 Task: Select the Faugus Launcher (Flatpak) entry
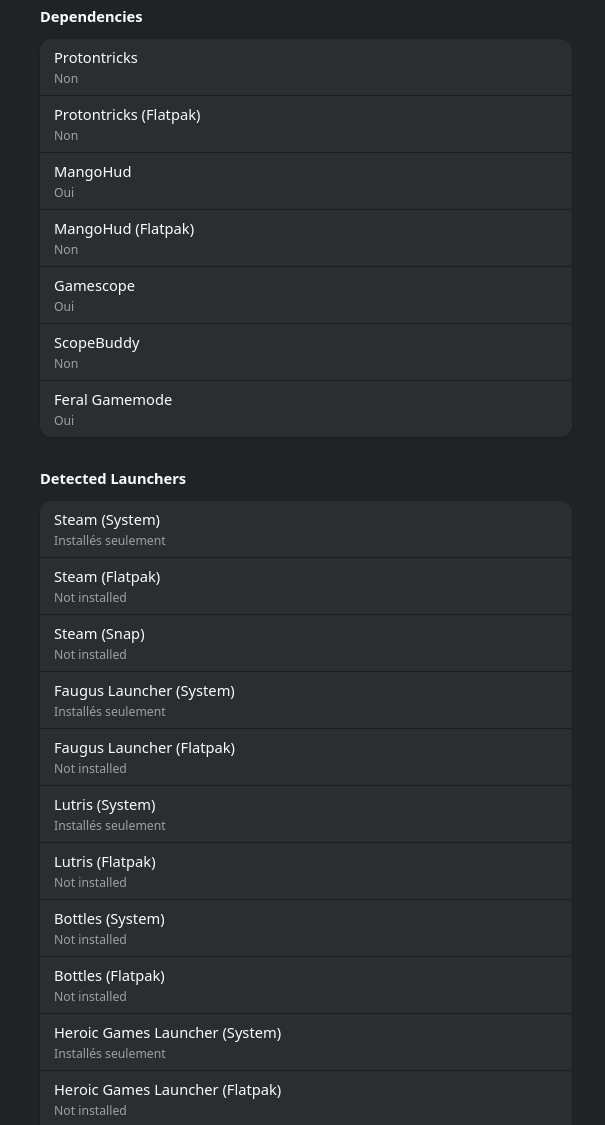tap(306, 758)
